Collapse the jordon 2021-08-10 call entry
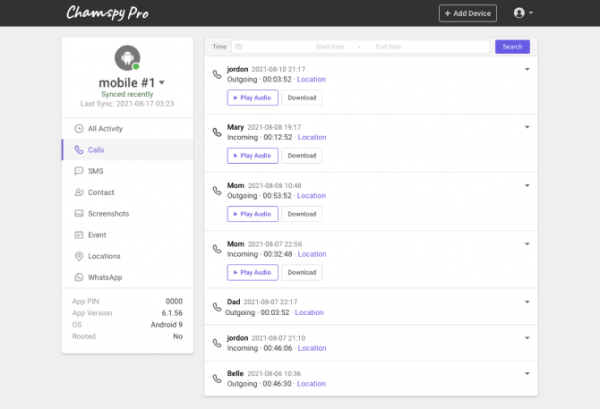600x409 pixels. (x=527, y=69)
